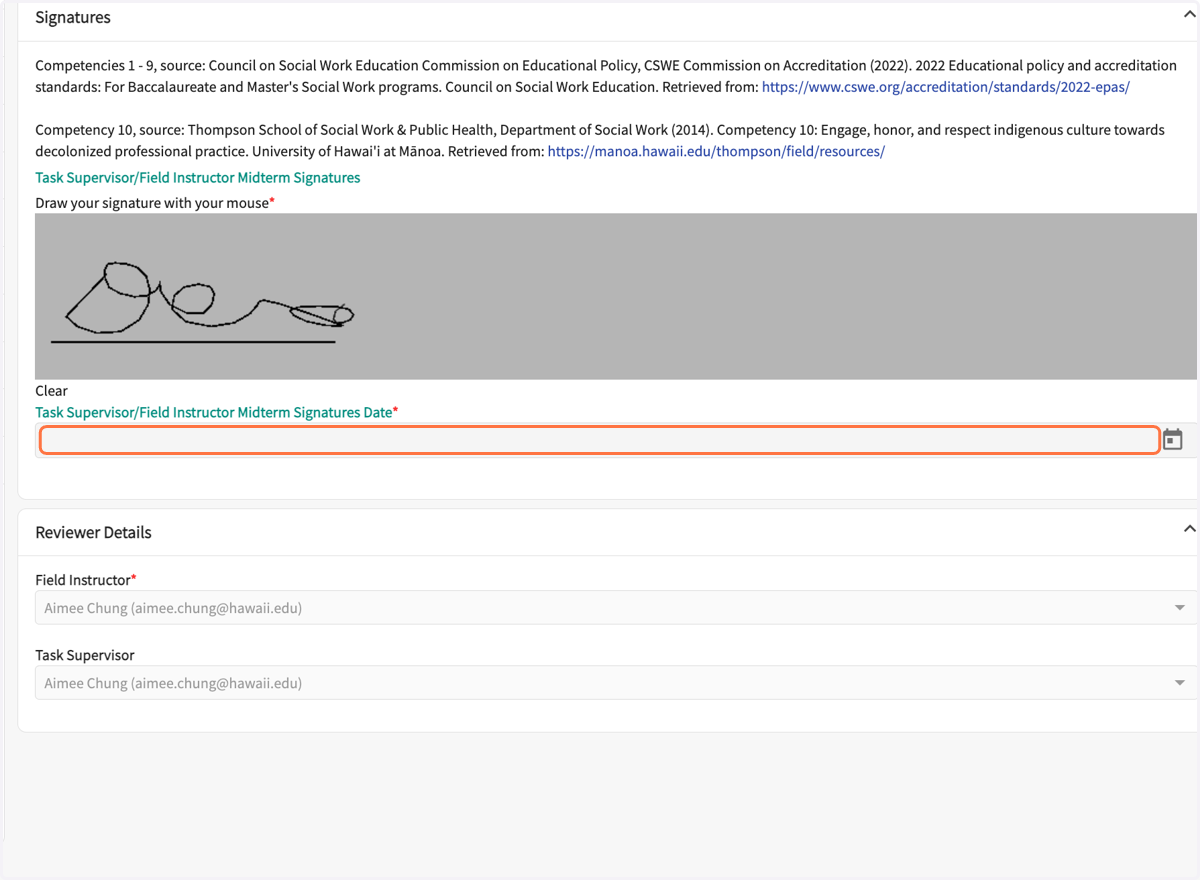The image size is (1200, 880).
Task: Click 'Draw your signature with your mouse' label
Action: (x=154, y=203)
